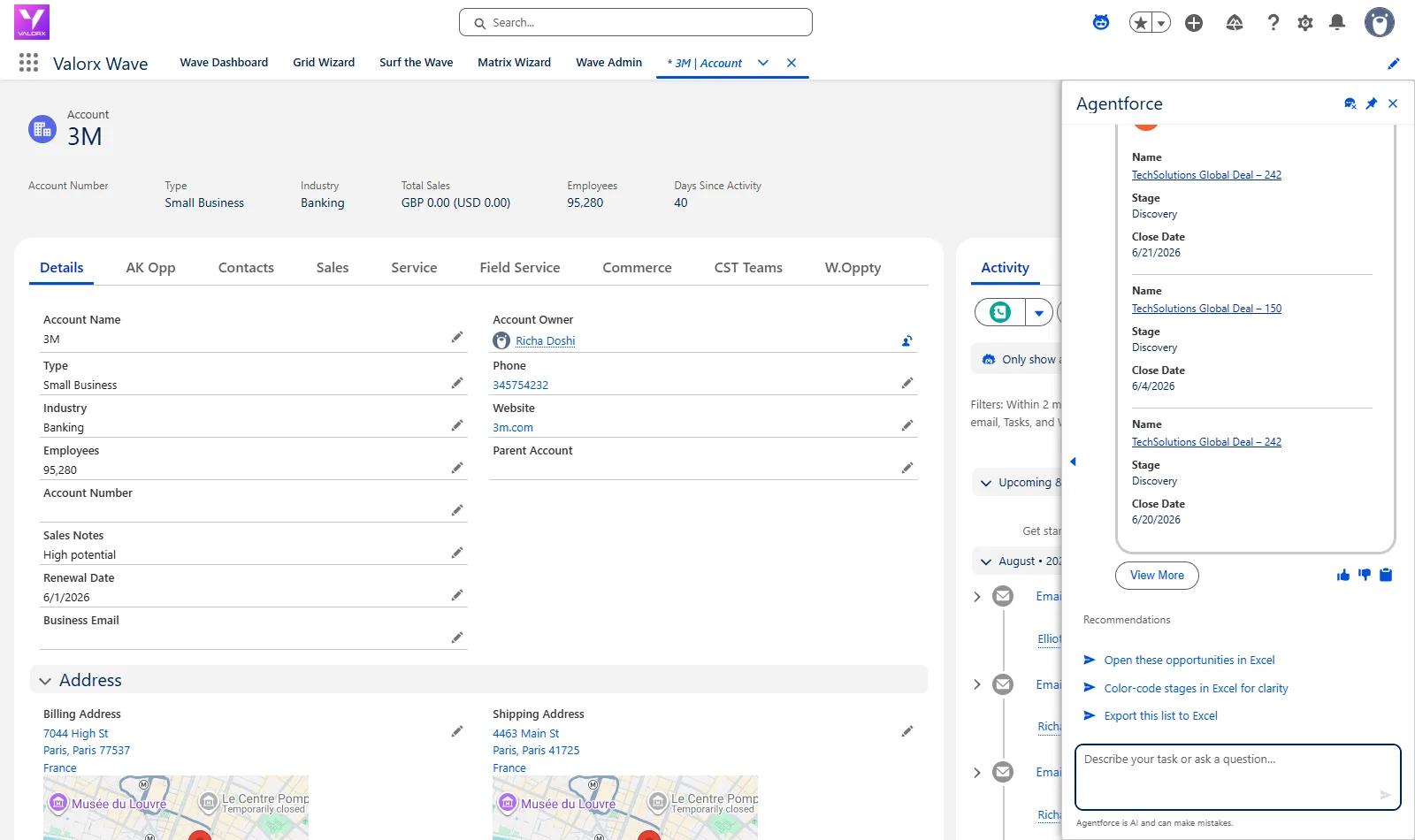Select Export this list to Excel recommendation
The image size is (1415, 840).
[x=1160, y=716]
